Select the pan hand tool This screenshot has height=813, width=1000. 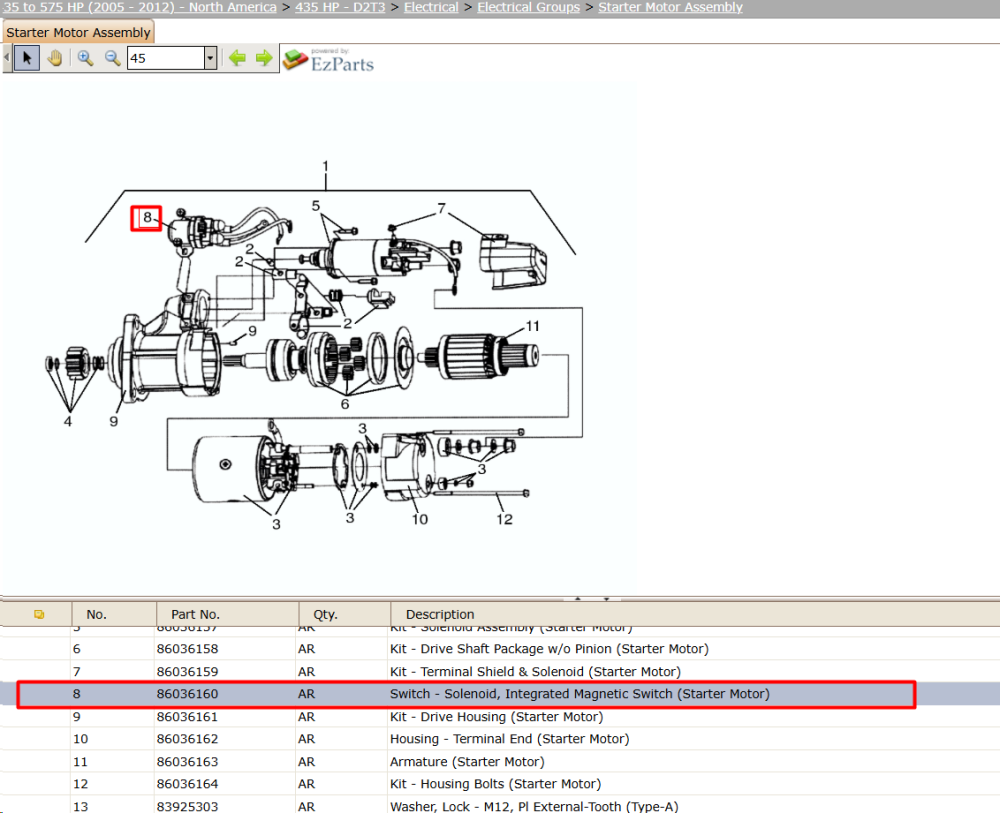(55, 58)
